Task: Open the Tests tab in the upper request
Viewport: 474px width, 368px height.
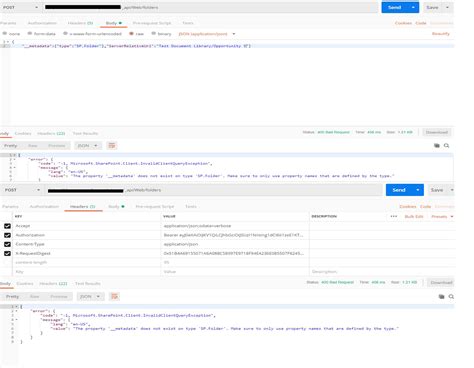Action: pos(188,23)
